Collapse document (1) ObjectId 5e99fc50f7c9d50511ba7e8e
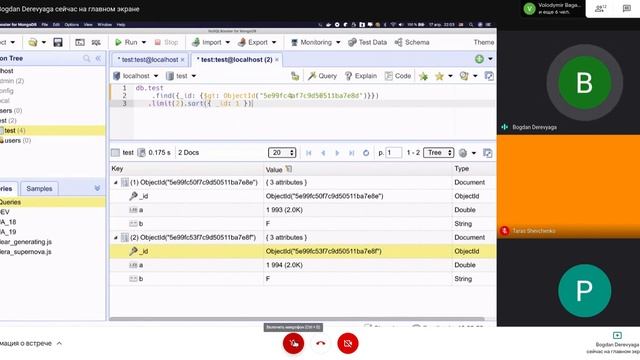Screen dimensions: 640x360 pyautogui.click(x=116, y=182)
